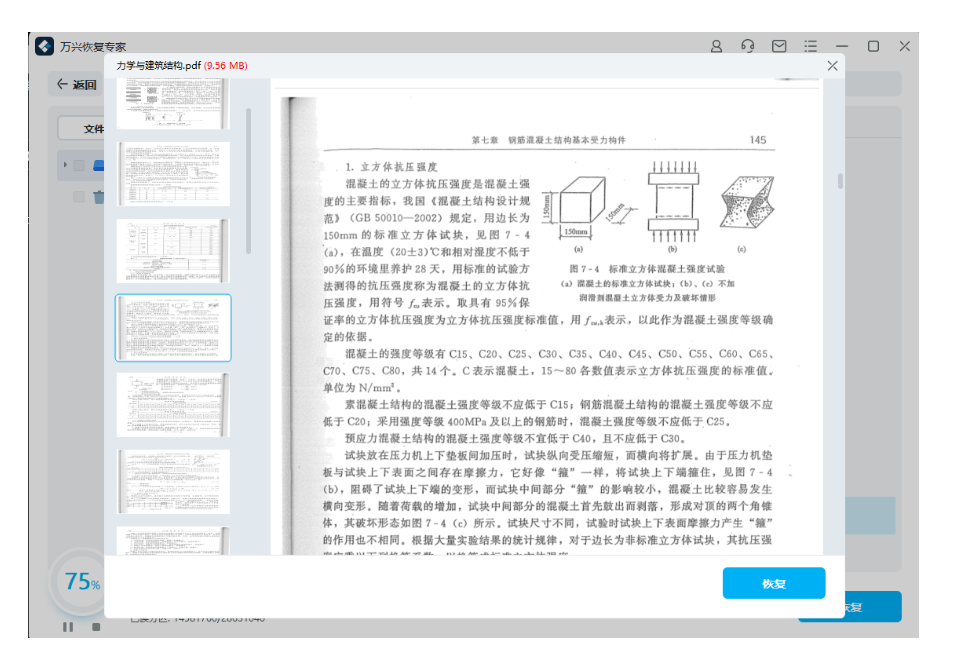Screen dimensions: 957x649
Task: Open the user account icon
Action: (x=717, y=46)
